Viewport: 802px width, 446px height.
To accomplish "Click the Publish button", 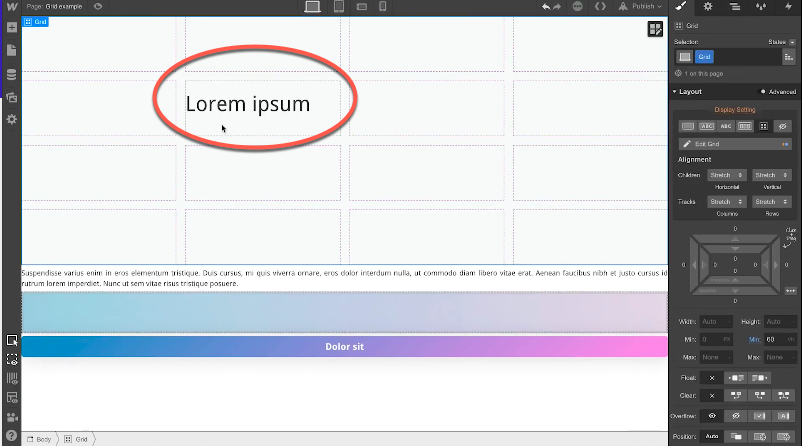I will point(641,7).
